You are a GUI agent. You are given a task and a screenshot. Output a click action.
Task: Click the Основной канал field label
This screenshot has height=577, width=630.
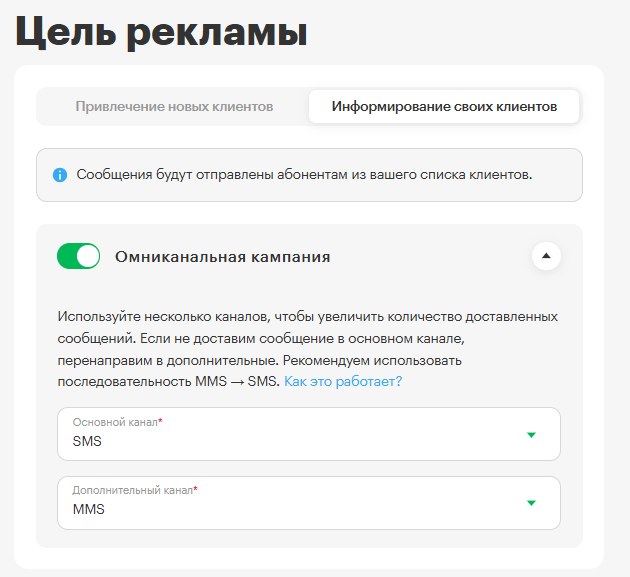(114, 423)
